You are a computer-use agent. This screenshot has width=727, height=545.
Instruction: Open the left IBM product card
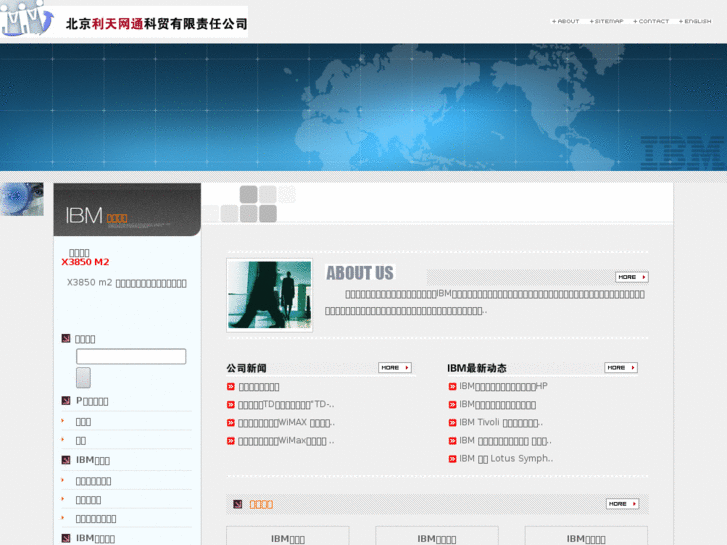pos(287,536)
